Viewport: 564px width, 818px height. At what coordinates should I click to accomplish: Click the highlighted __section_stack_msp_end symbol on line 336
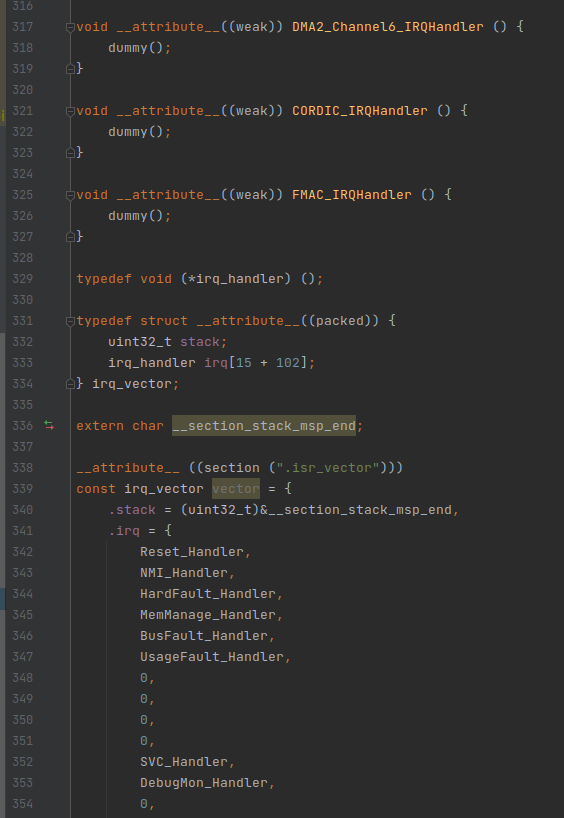[x=264, y=426]
